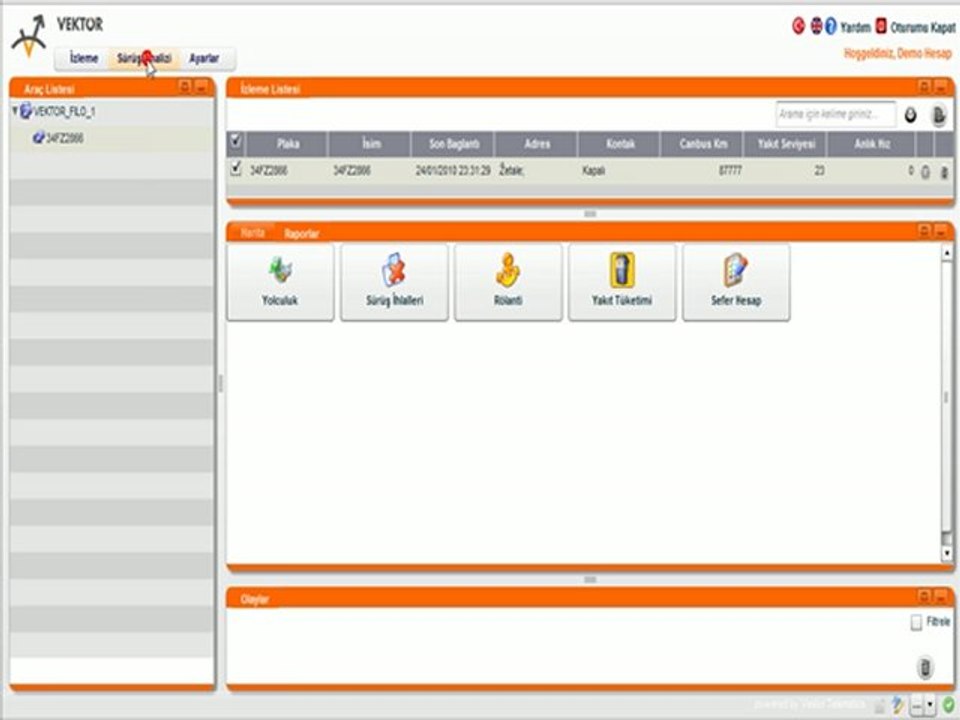The width and height of the screenshot is (960, 720).
Task: Open the Sürüş İhlalleri report
Action: pyautogui.click(x=394, y=282)
